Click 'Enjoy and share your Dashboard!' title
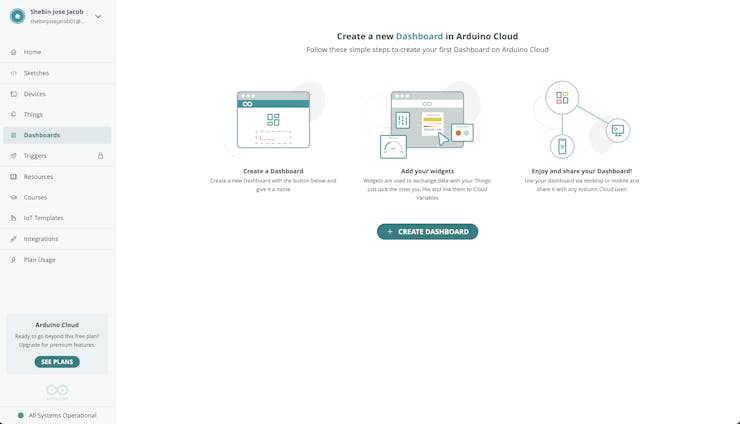This screenshot has width=740, height=424. 581,171
